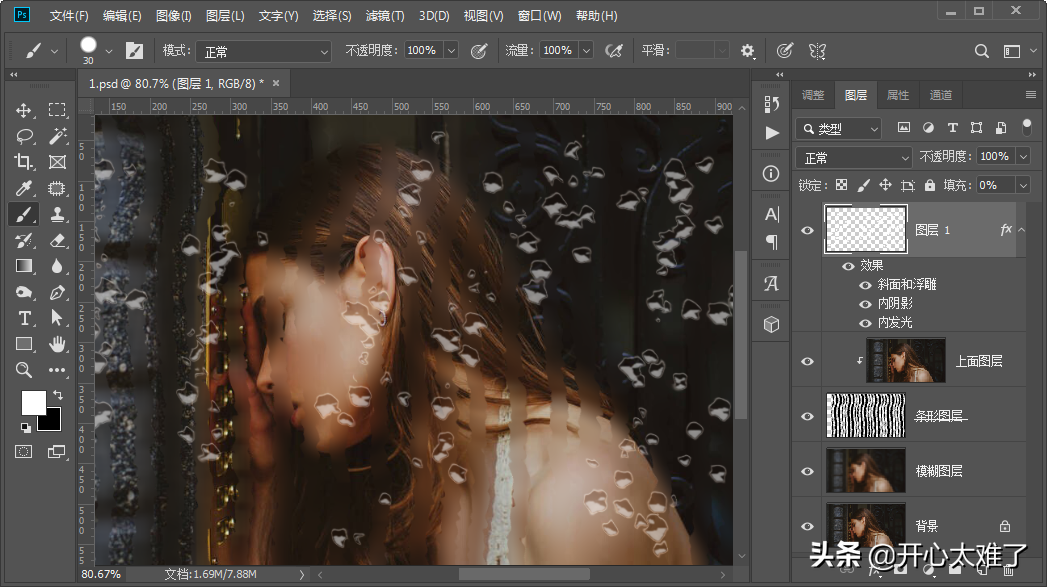Open the layer 不透明度 dropdown arrow
1047x587 pixels.
coord(1023,156)
